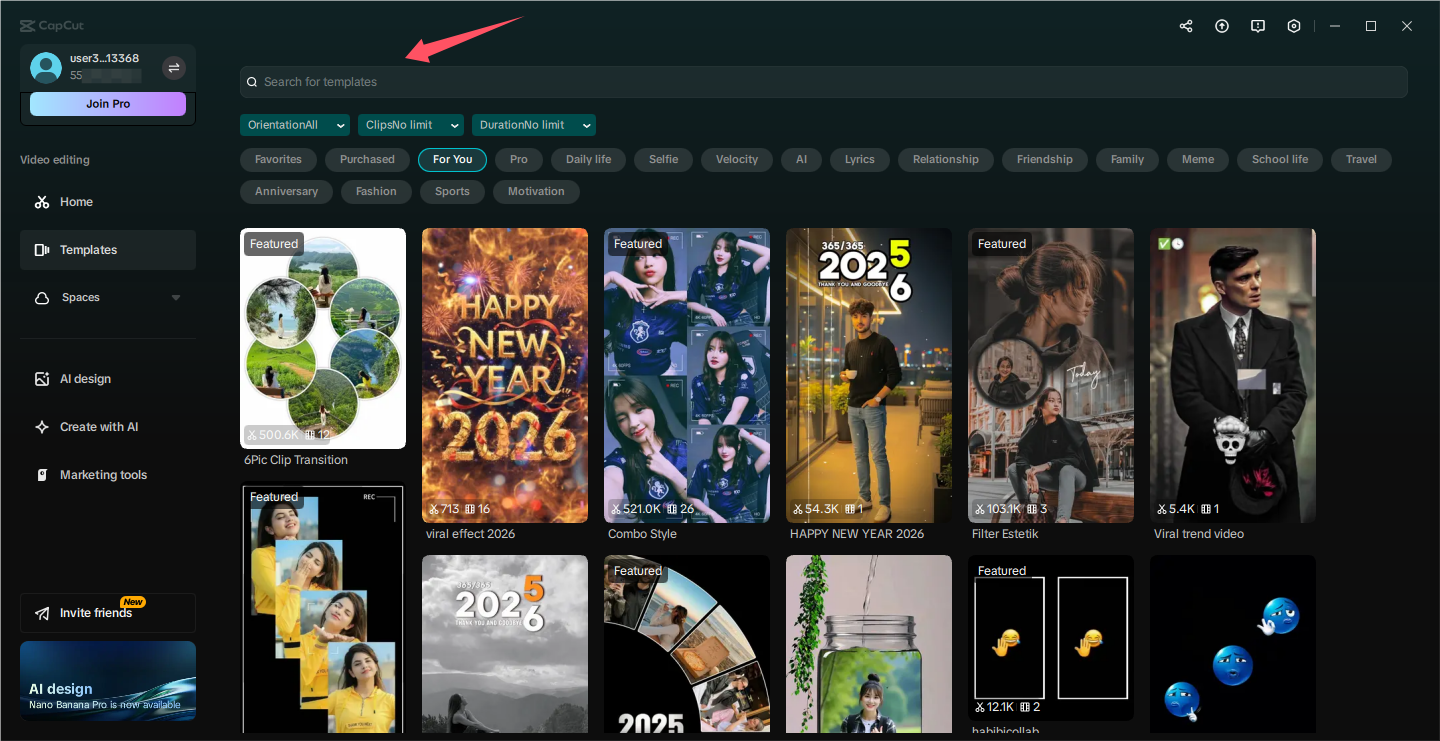This screenshot has height=741, width=1440.
Task: Open the Clips limit dropdown
Action: (410, 124)
